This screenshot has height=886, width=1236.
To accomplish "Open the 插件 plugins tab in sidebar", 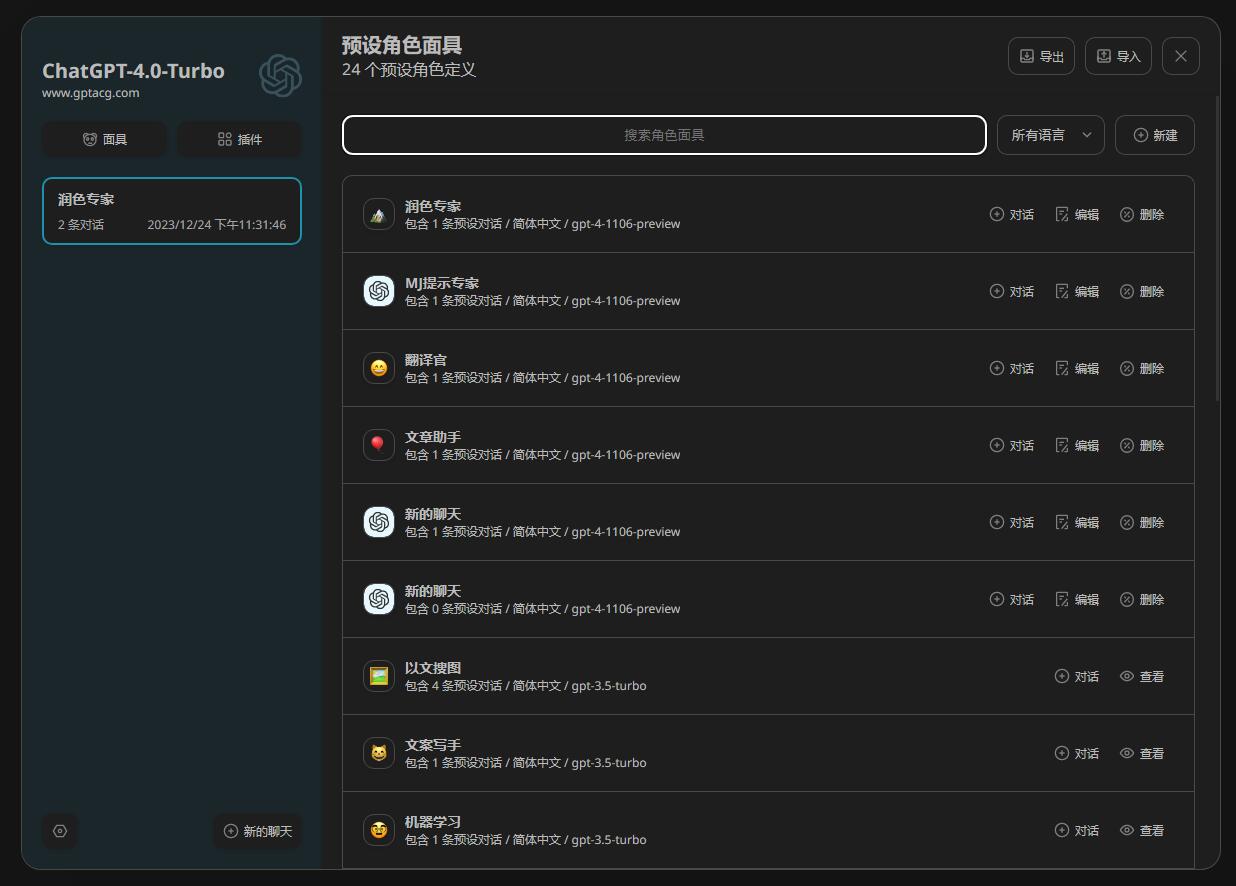I will [239, 139].
